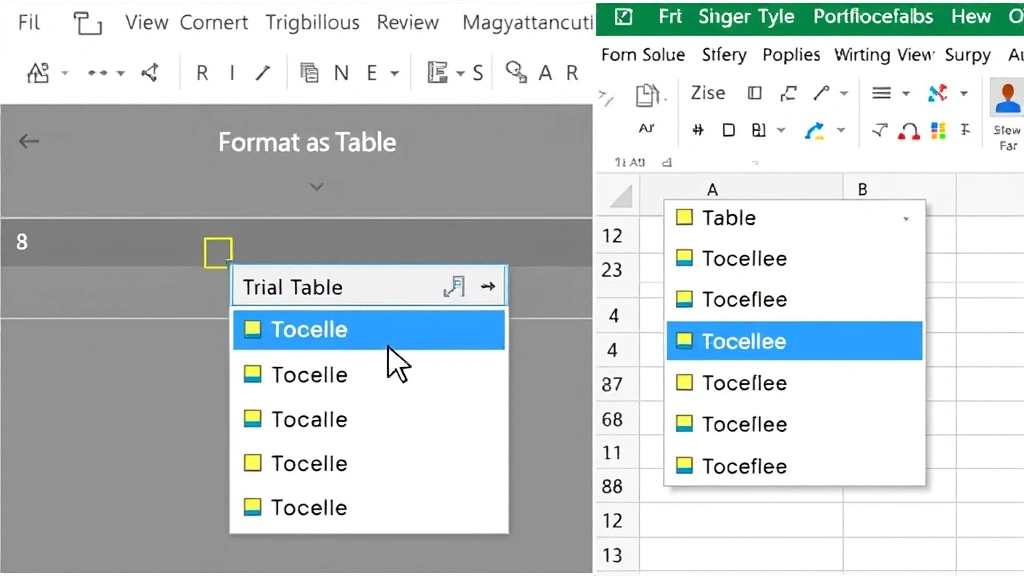Click the Stew Far profile person icon
Image resolution: width=1024 pixels, height=576 pixels.
(x=1006, y=98)
